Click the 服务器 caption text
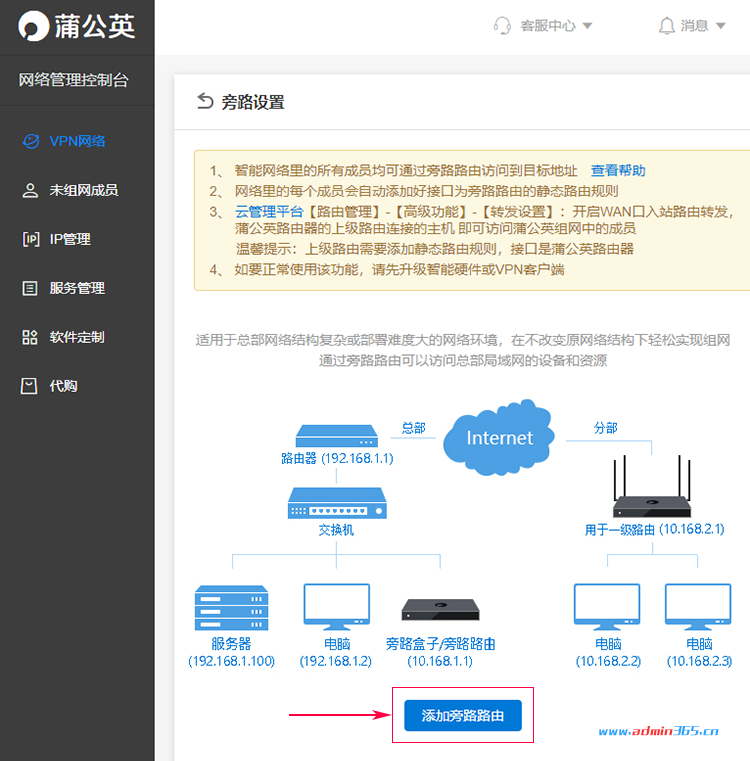The height and width of the screenshot is (761, 750). pos(231,644)
